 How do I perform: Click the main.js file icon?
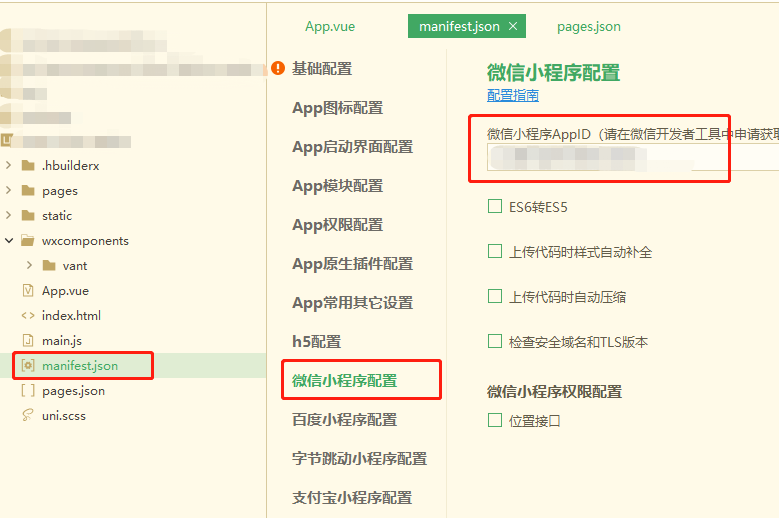click(x=28, y=340)
